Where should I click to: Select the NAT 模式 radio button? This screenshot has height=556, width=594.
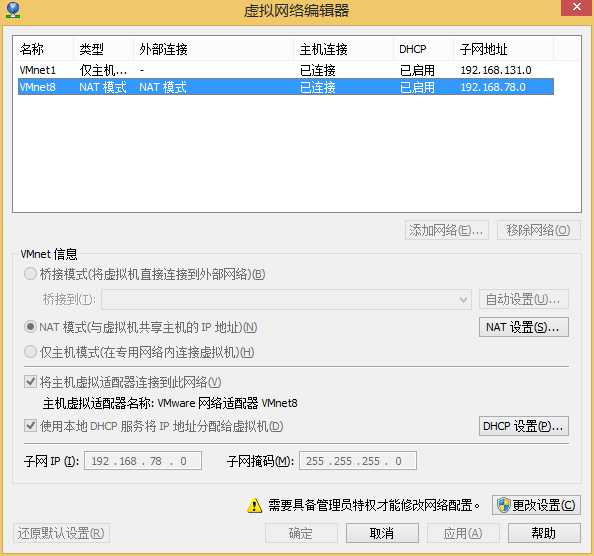point(30,327)
